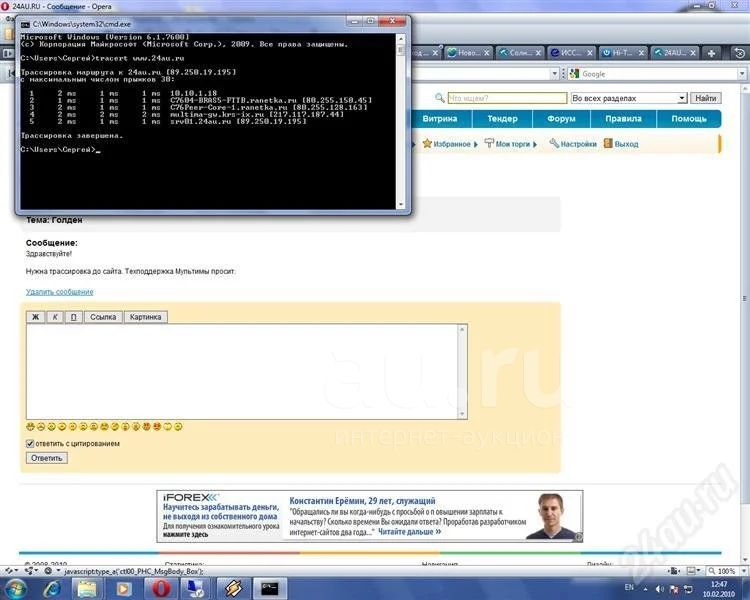Click page vertical scrollbar up arrow
The width and height of the screenshot is (750, 600).
click(x=745, y=89)
